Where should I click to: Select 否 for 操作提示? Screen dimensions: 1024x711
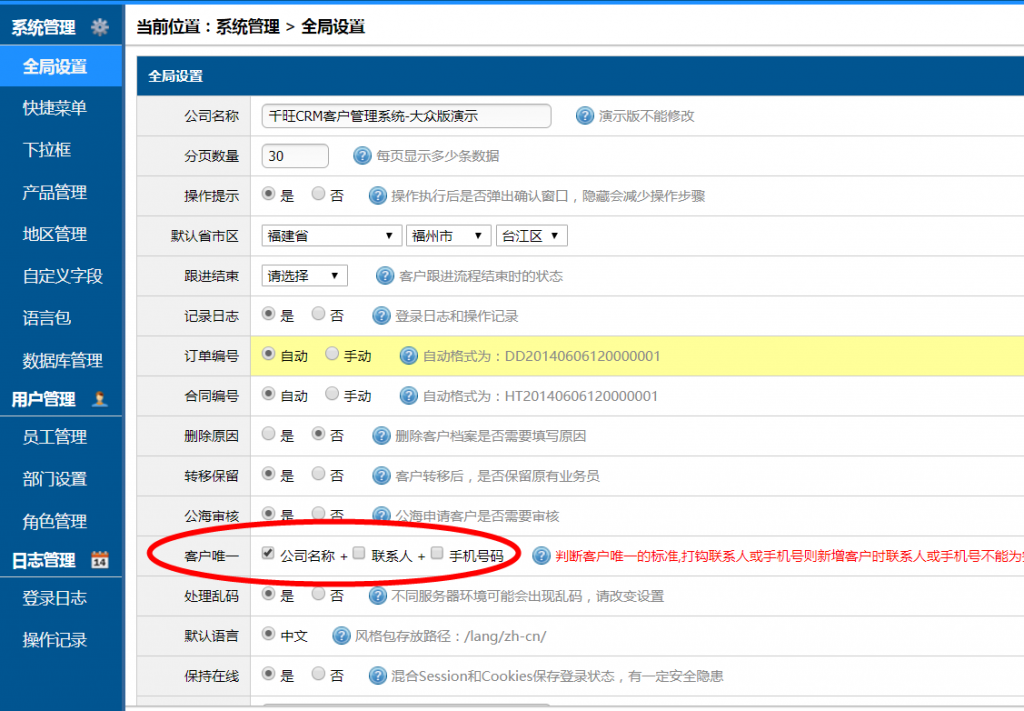pyautogui.click(x=318, y=193)
